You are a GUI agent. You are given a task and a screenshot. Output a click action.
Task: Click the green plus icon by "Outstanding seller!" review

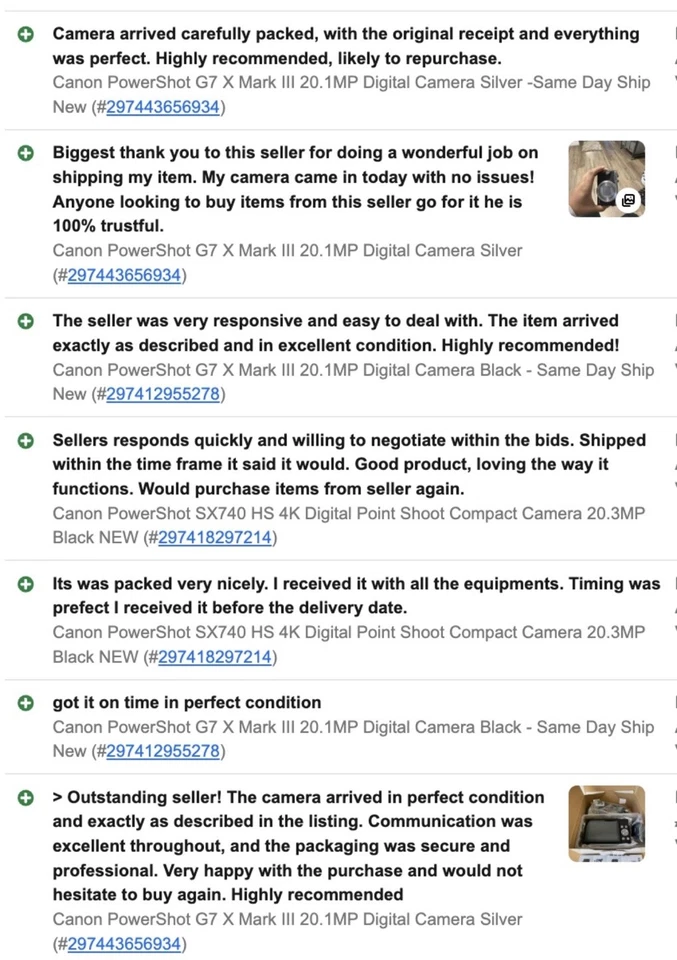pyautogui.click(x=27, y=798)
